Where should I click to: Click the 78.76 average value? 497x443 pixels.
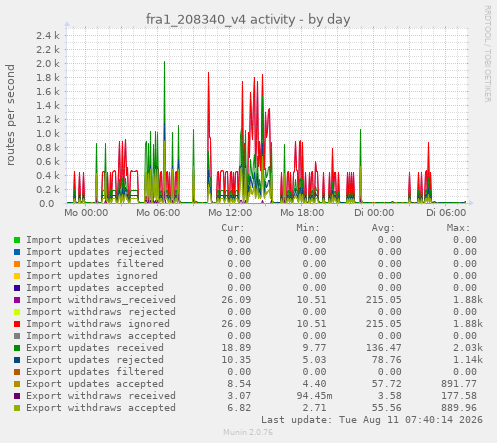coord(387,360)
